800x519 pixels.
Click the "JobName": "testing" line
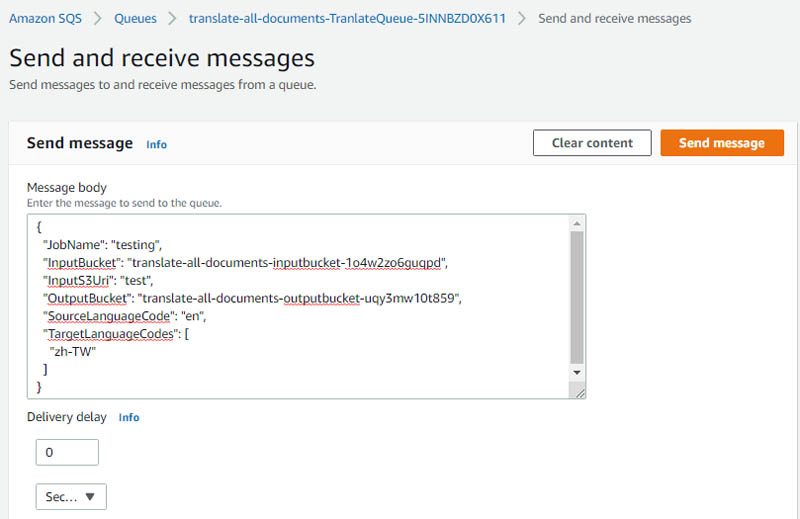coord(103,245)
